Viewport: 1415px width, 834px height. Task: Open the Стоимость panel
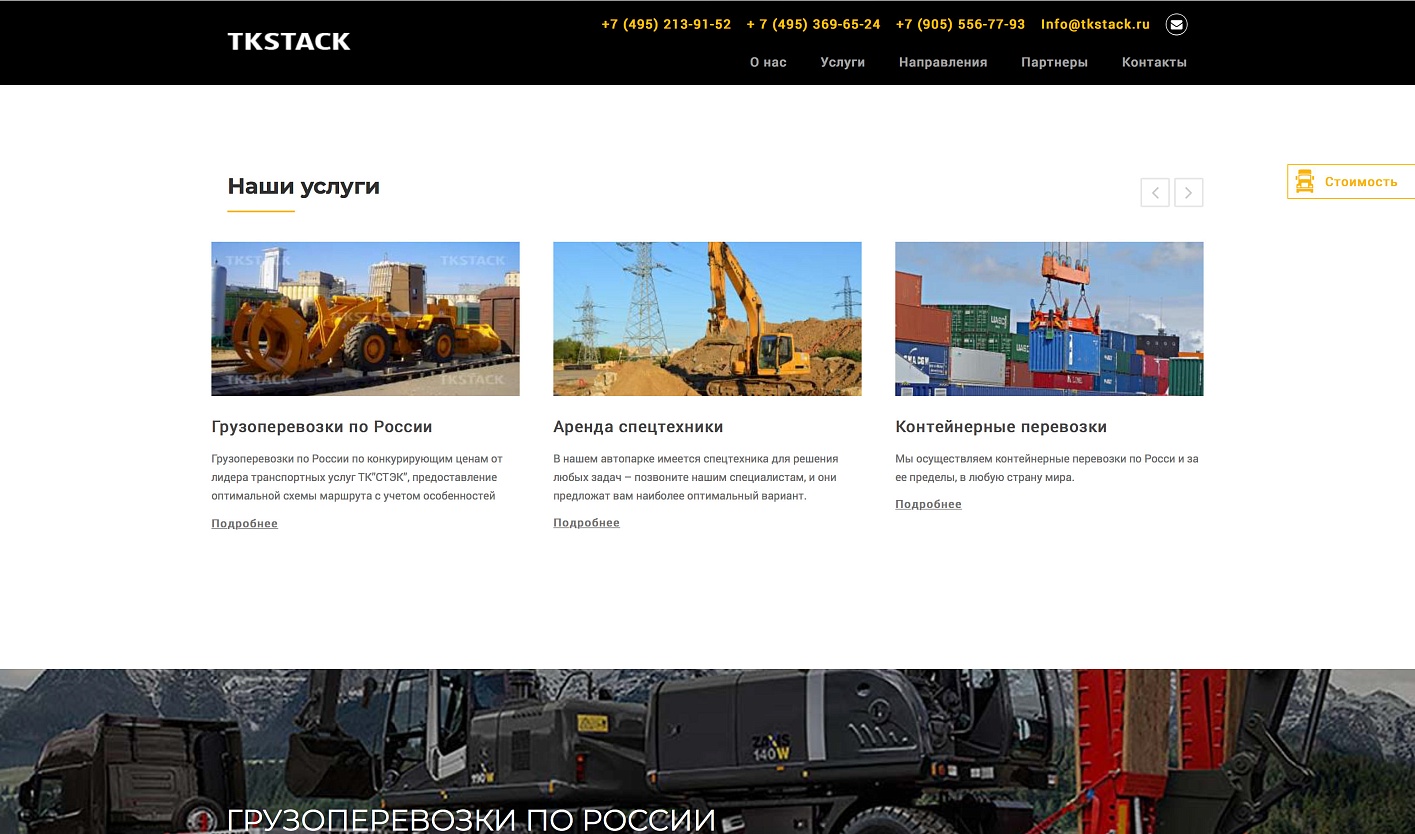coord(1360,181)
